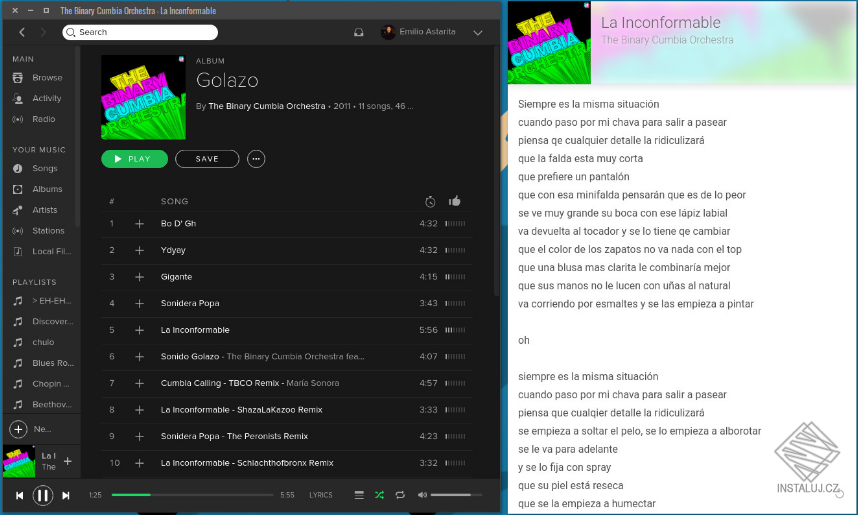The width and height of the screenshot is (858, 515).
Task: Click artist name in lyrics window header
Action: (x=667, y=40)
